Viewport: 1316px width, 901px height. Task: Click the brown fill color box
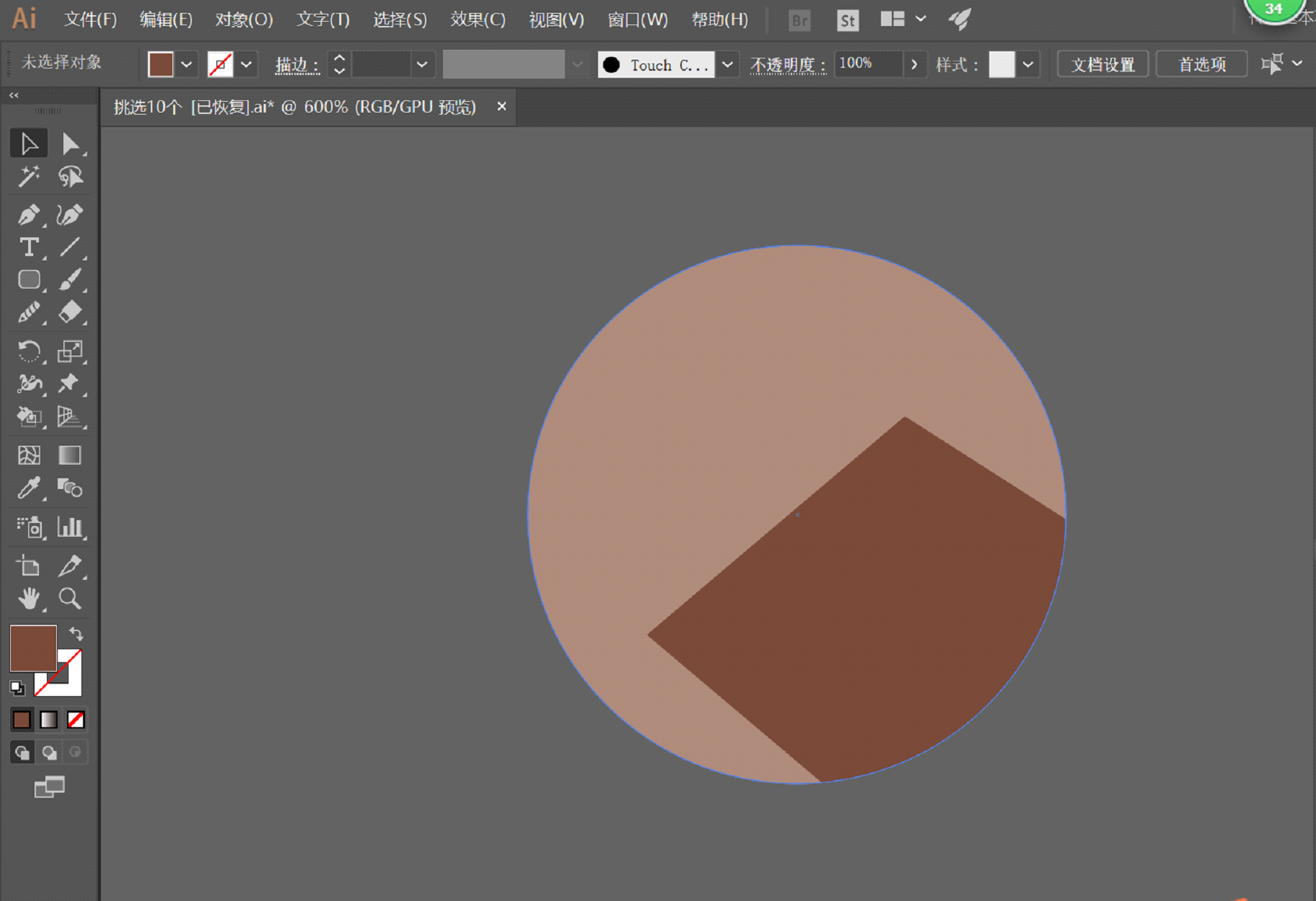(x=33, y=648)
